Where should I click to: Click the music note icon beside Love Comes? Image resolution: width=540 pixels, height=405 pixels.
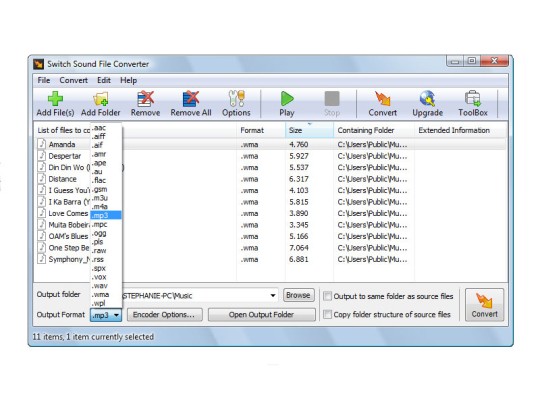click(x=42, y=213)
